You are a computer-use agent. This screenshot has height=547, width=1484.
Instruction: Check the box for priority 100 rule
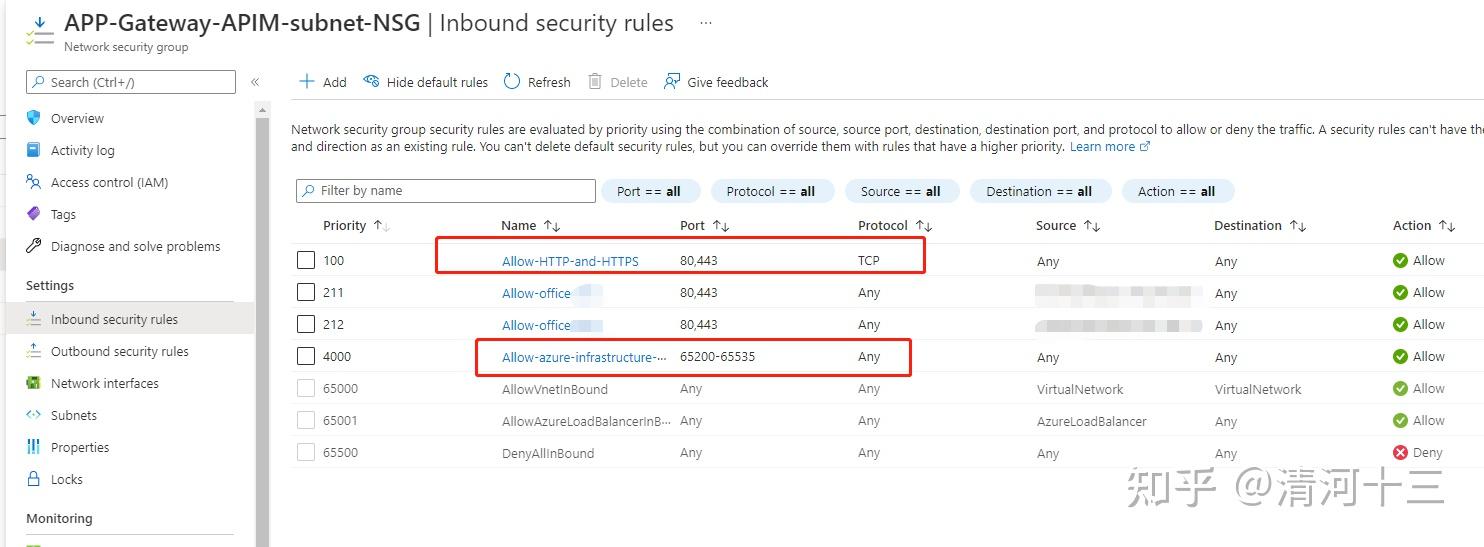tap(306, 261)
